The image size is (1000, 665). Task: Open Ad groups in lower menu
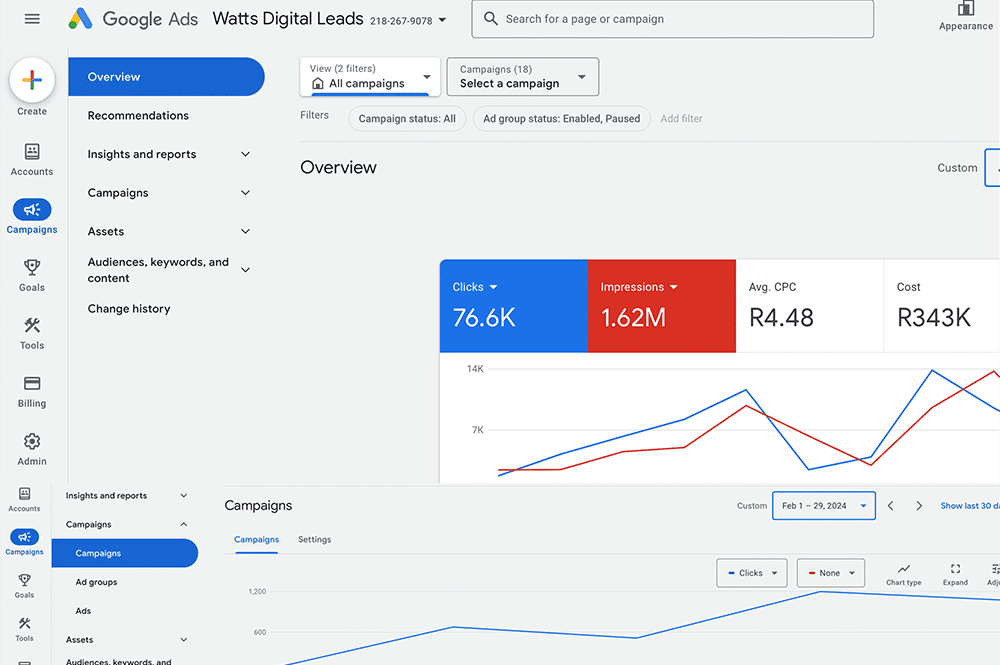pyautogui.click(x=96, y=582)
